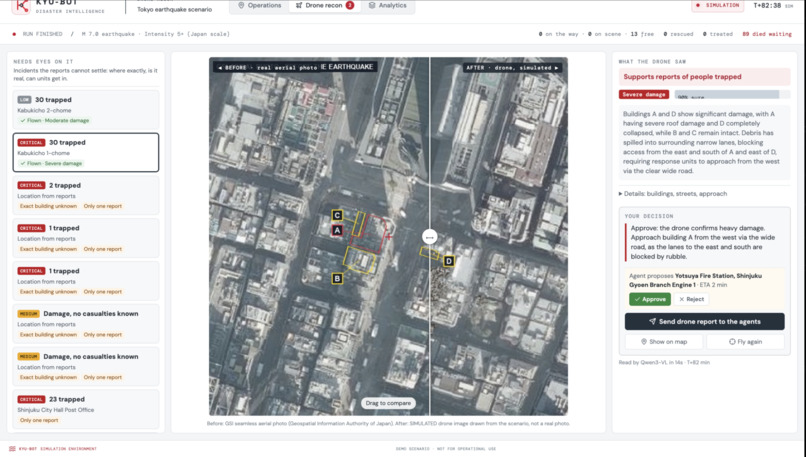Reject the agent's proposed dispatch
Viewport: 806px width, 457px height.
(x=691, y=299)
